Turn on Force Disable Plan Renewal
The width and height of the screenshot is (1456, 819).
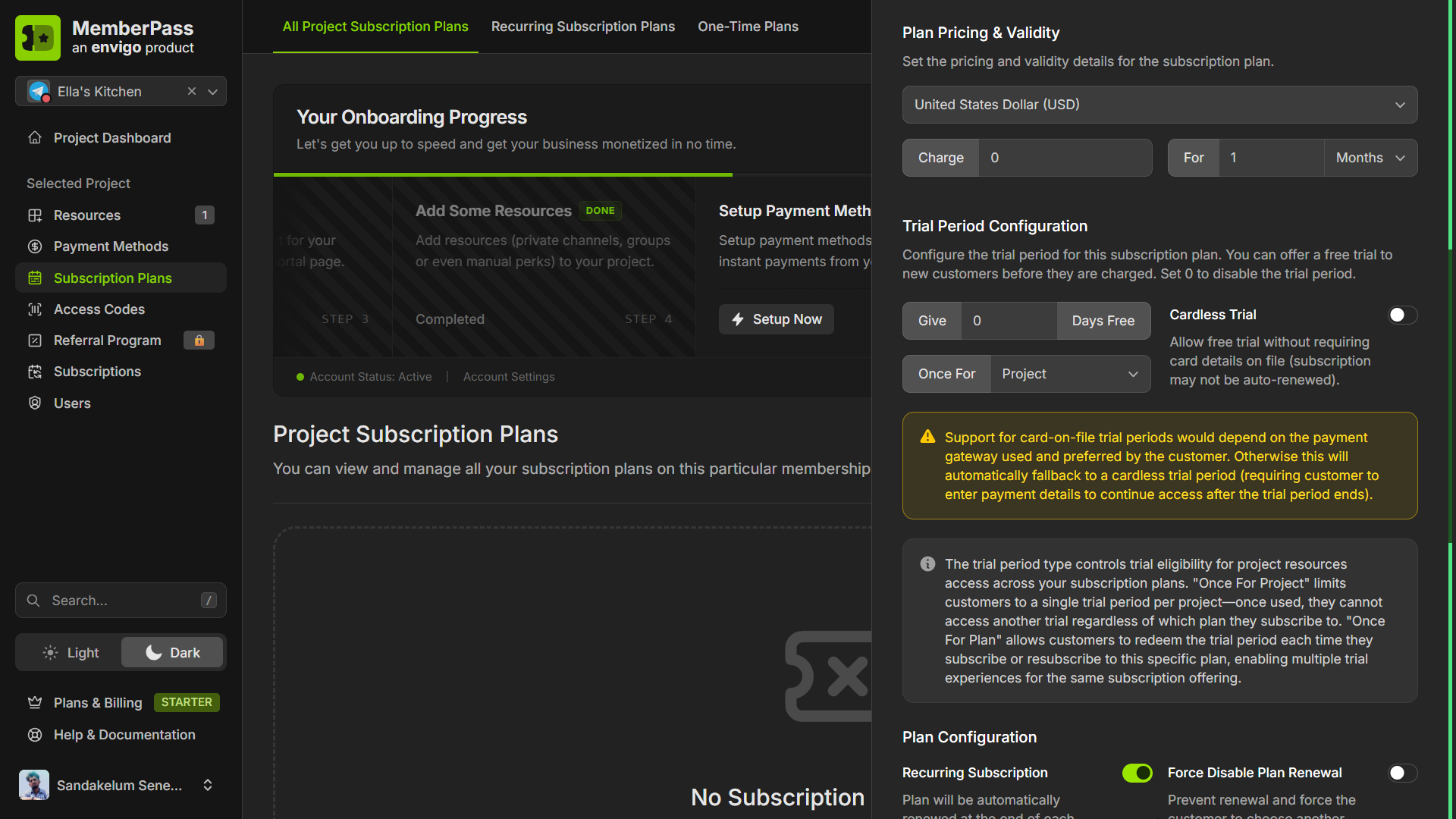click(1401, 773)
